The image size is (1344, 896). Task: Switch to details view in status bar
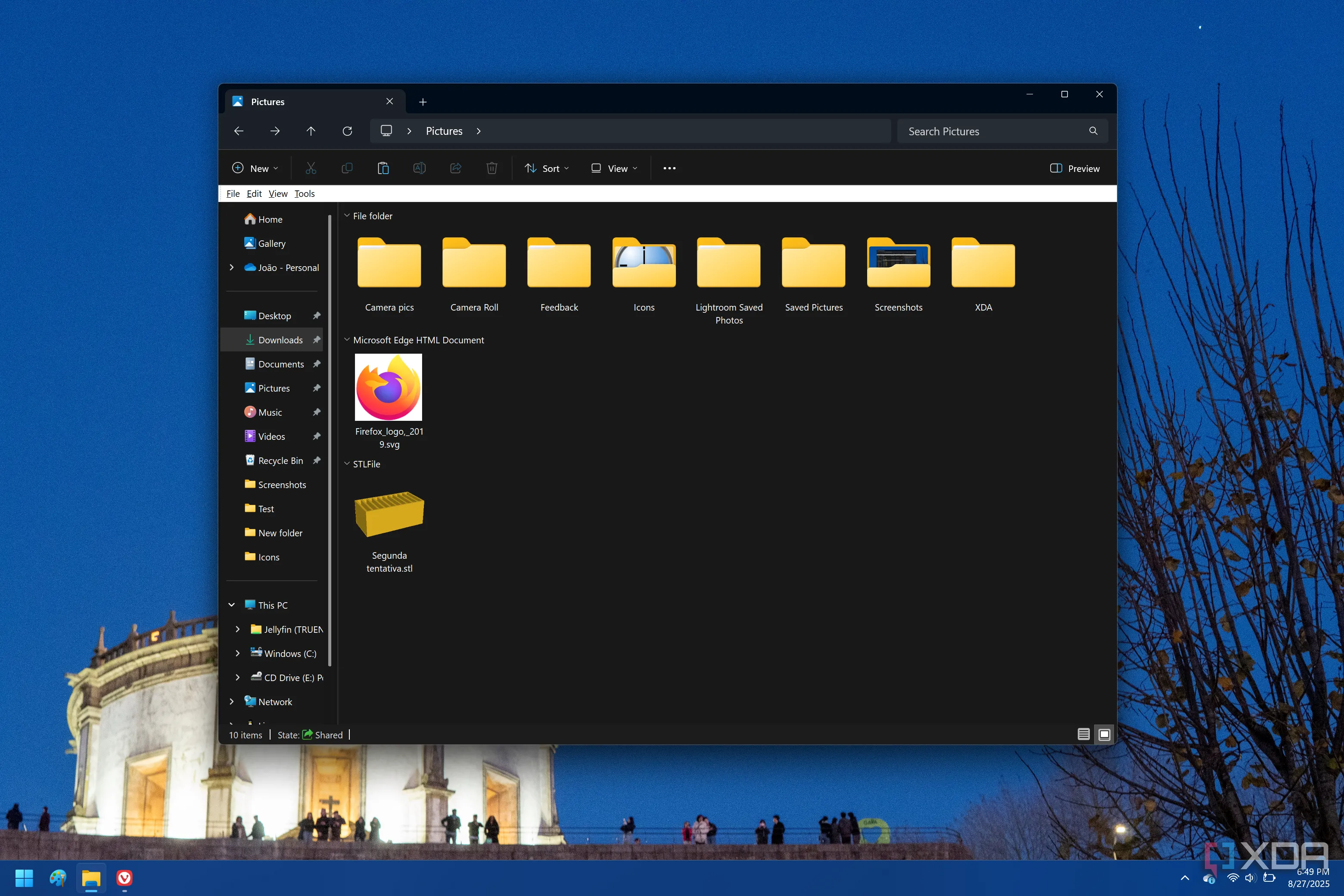pyautogui.click(x=1083, y=734)
